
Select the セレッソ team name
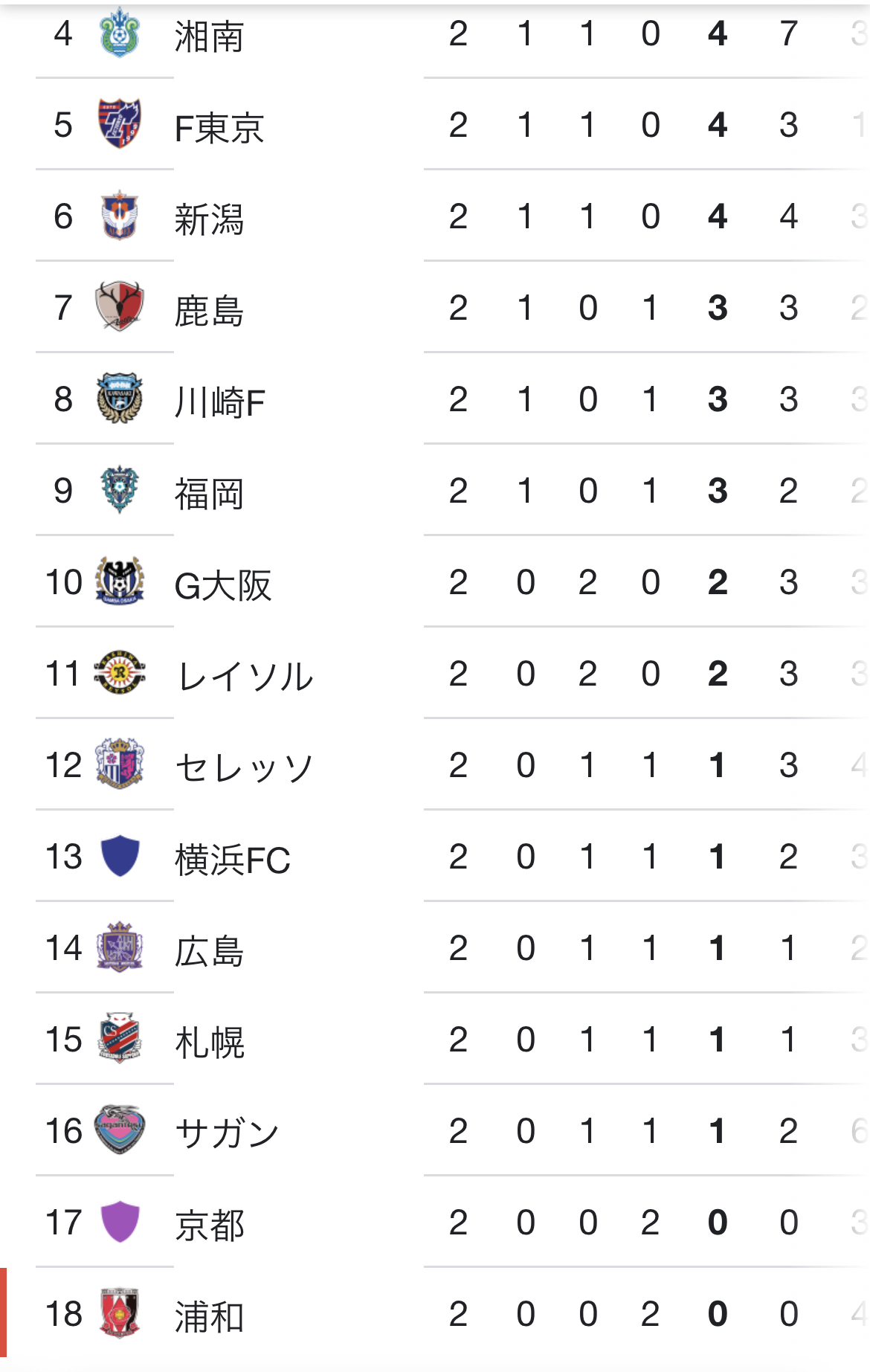click(x=245, y=767)
